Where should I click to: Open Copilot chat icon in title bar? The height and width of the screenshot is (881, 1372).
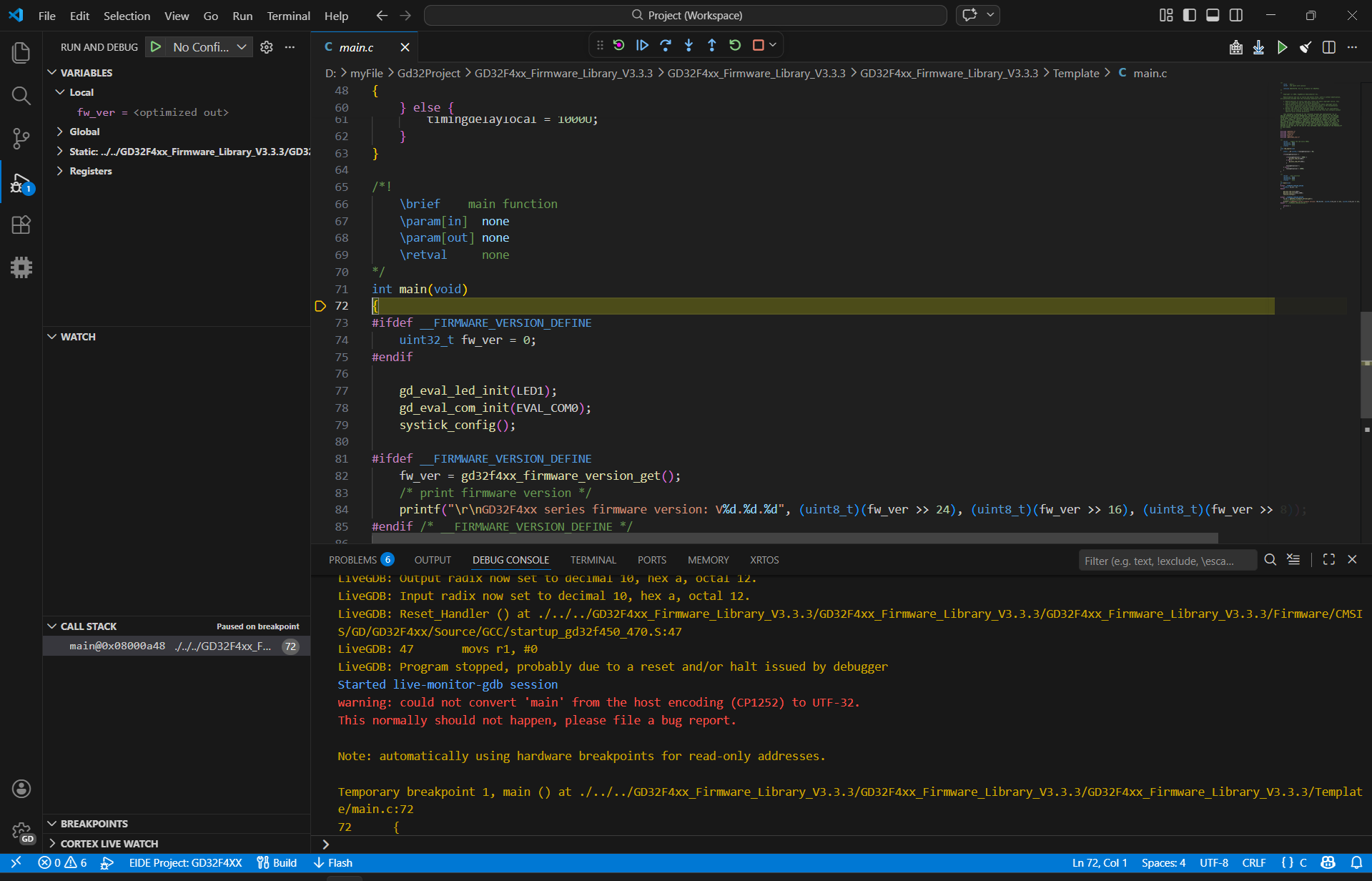tap(970, 15)
